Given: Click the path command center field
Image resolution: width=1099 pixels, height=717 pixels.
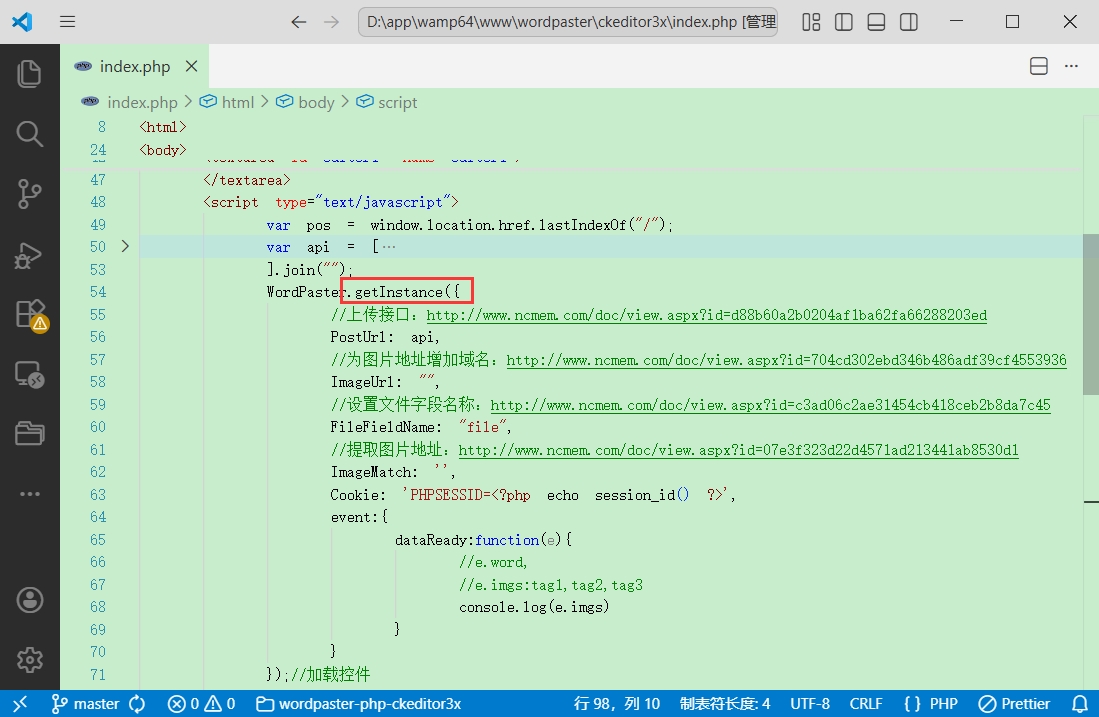Looking at the screenshot, I should pyautogui.click(x=568, y=22).
